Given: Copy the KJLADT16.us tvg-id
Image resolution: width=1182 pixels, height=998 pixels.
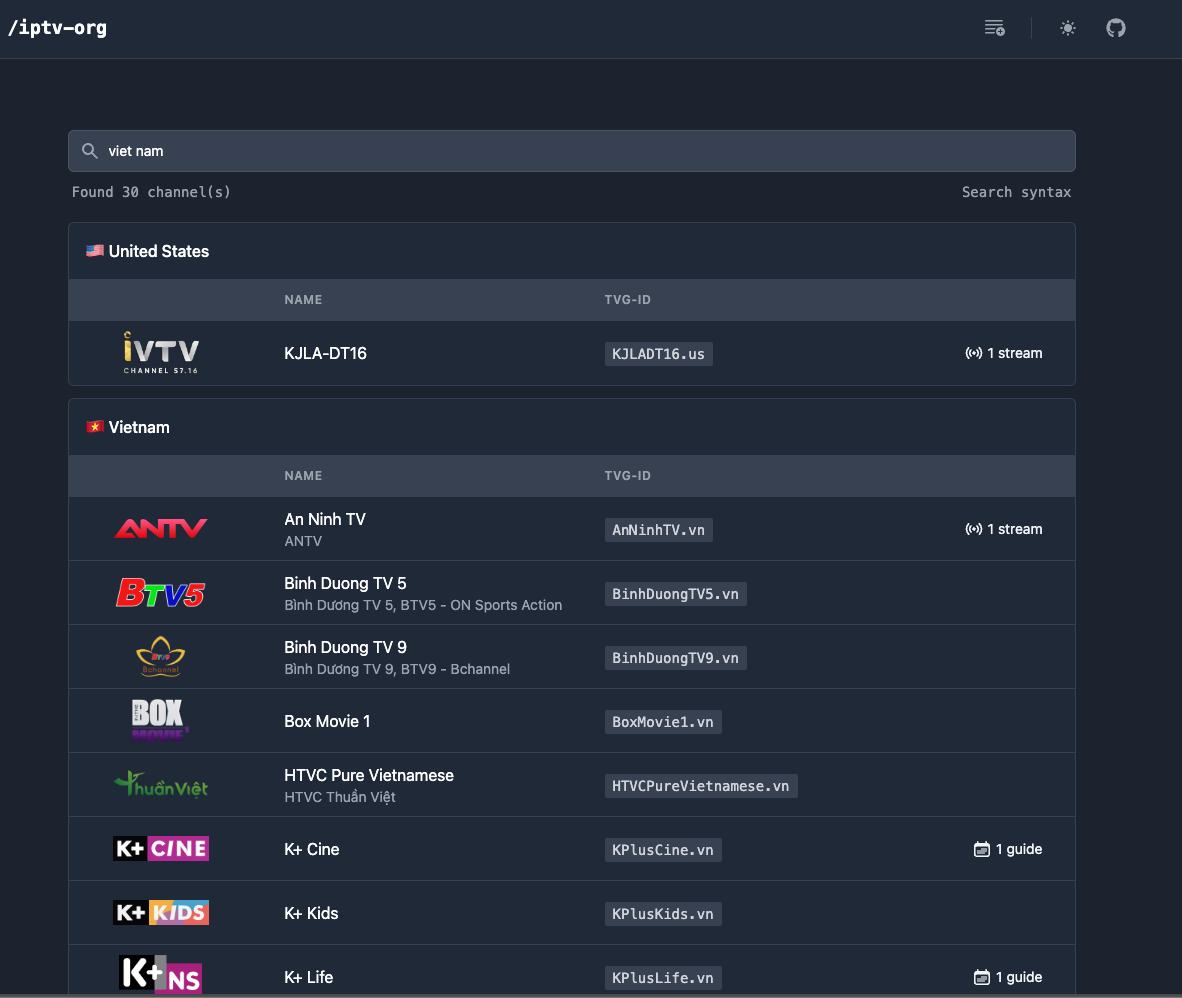Looking at the screenshot, I should [x=658, y=354].
